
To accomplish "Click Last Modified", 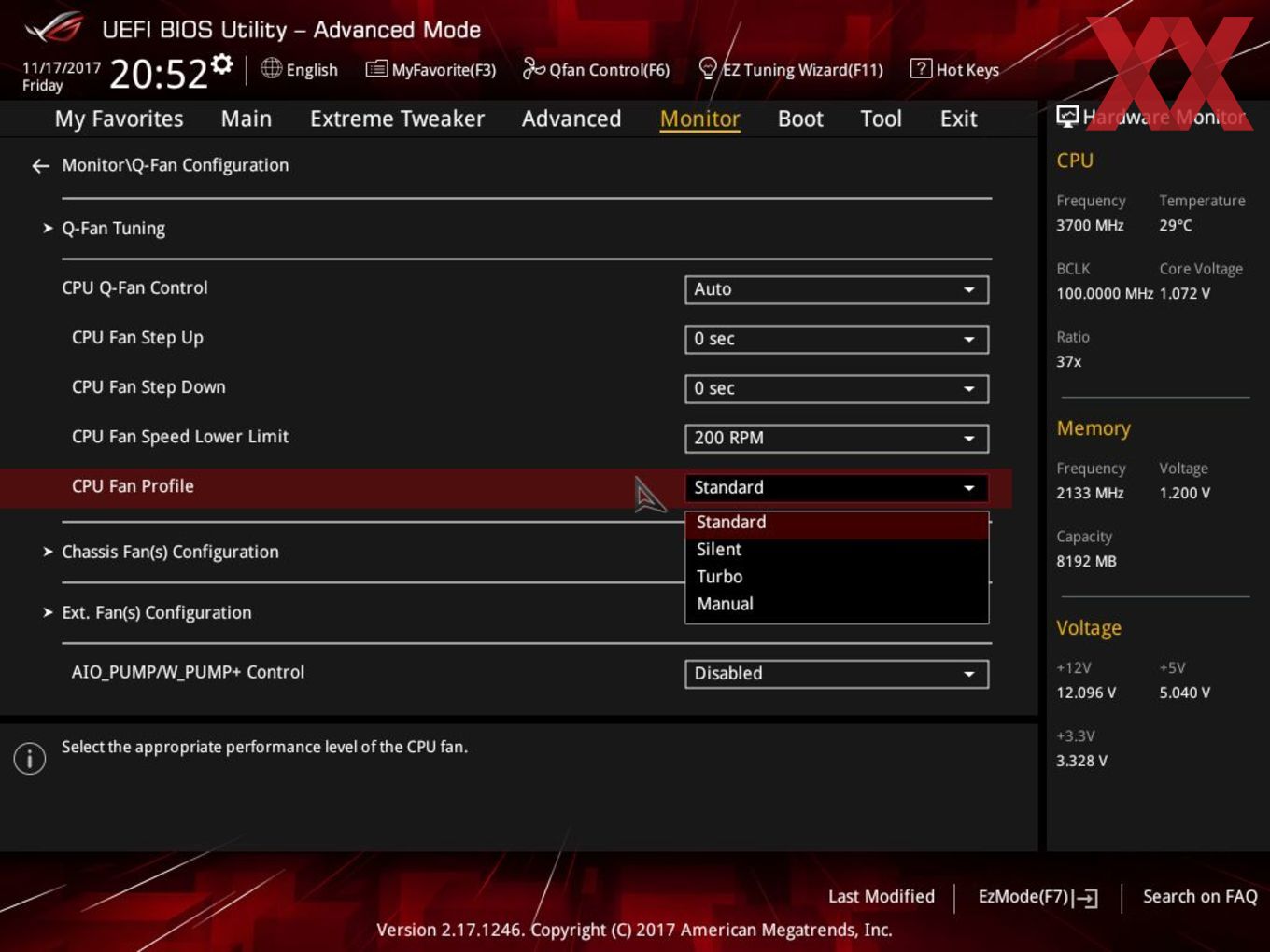I will point(881,896).
